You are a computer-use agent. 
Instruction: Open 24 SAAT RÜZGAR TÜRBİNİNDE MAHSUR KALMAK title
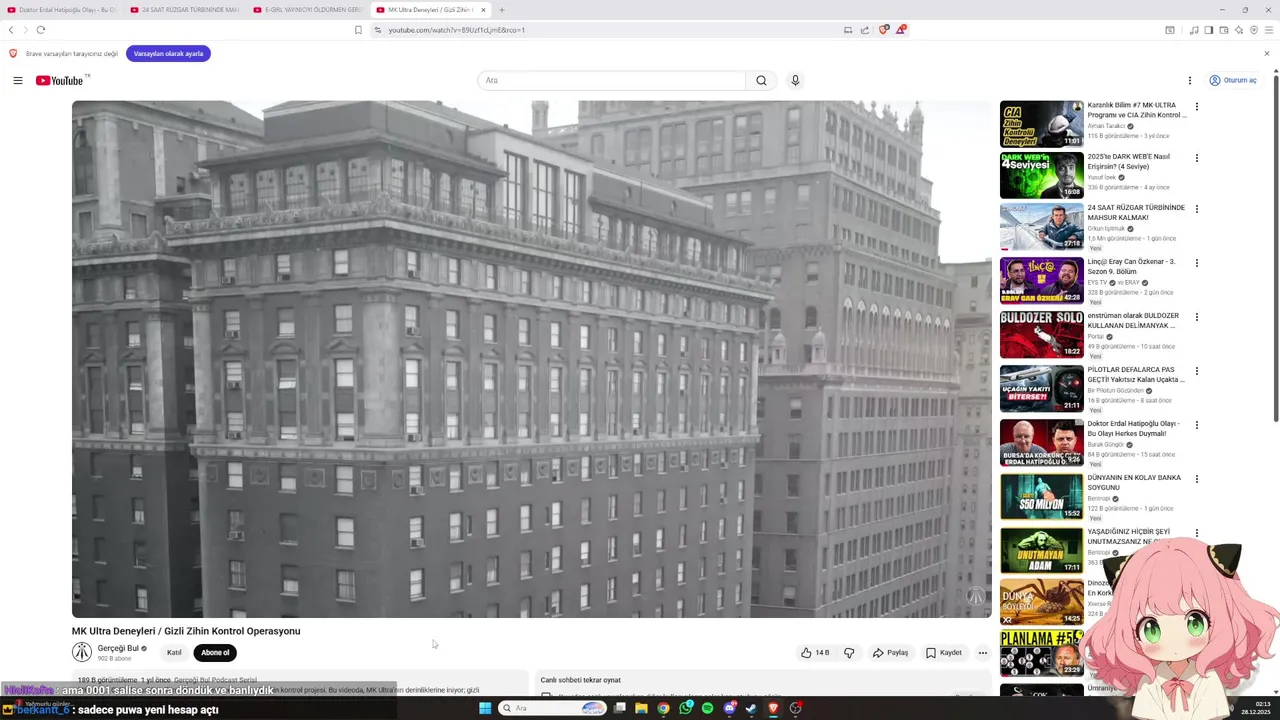click(1136, 212)
